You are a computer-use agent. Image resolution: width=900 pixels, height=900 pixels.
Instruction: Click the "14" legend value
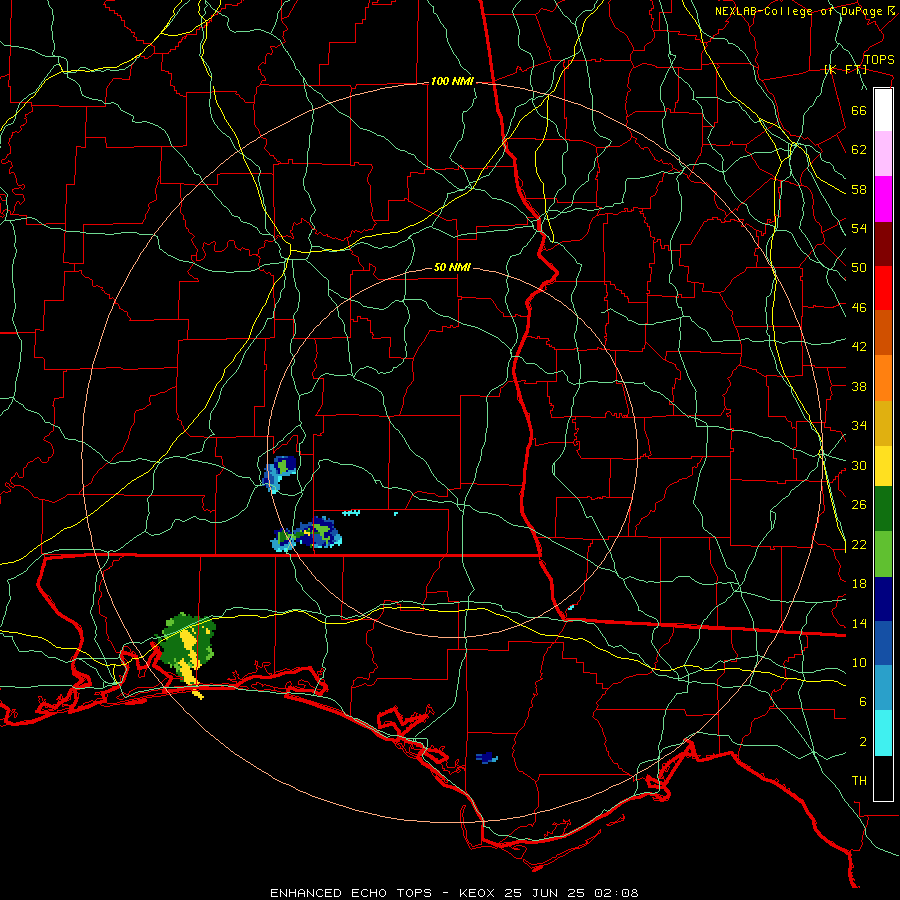(x=859, y=623)
